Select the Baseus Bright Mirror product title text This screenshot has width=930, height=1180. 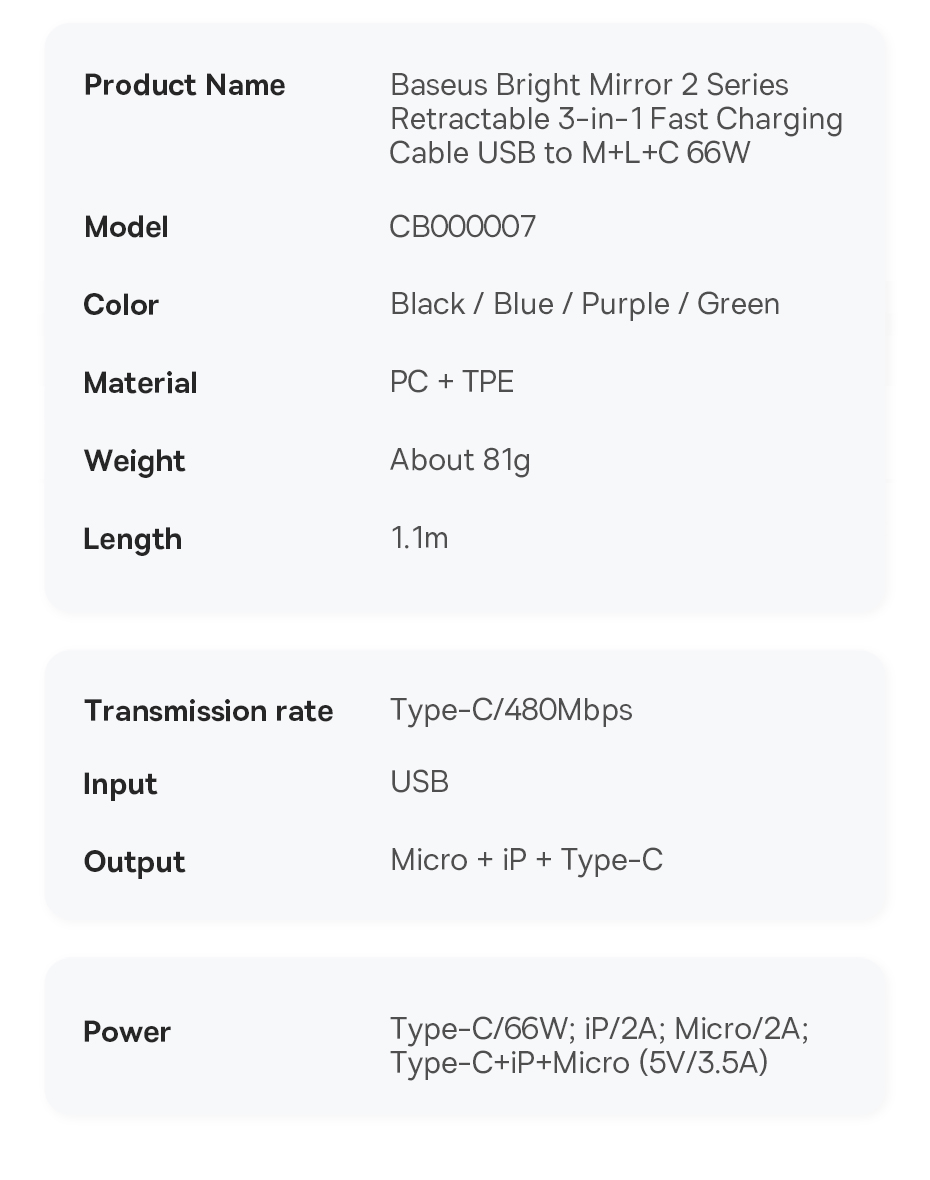(x=615, y=119)
